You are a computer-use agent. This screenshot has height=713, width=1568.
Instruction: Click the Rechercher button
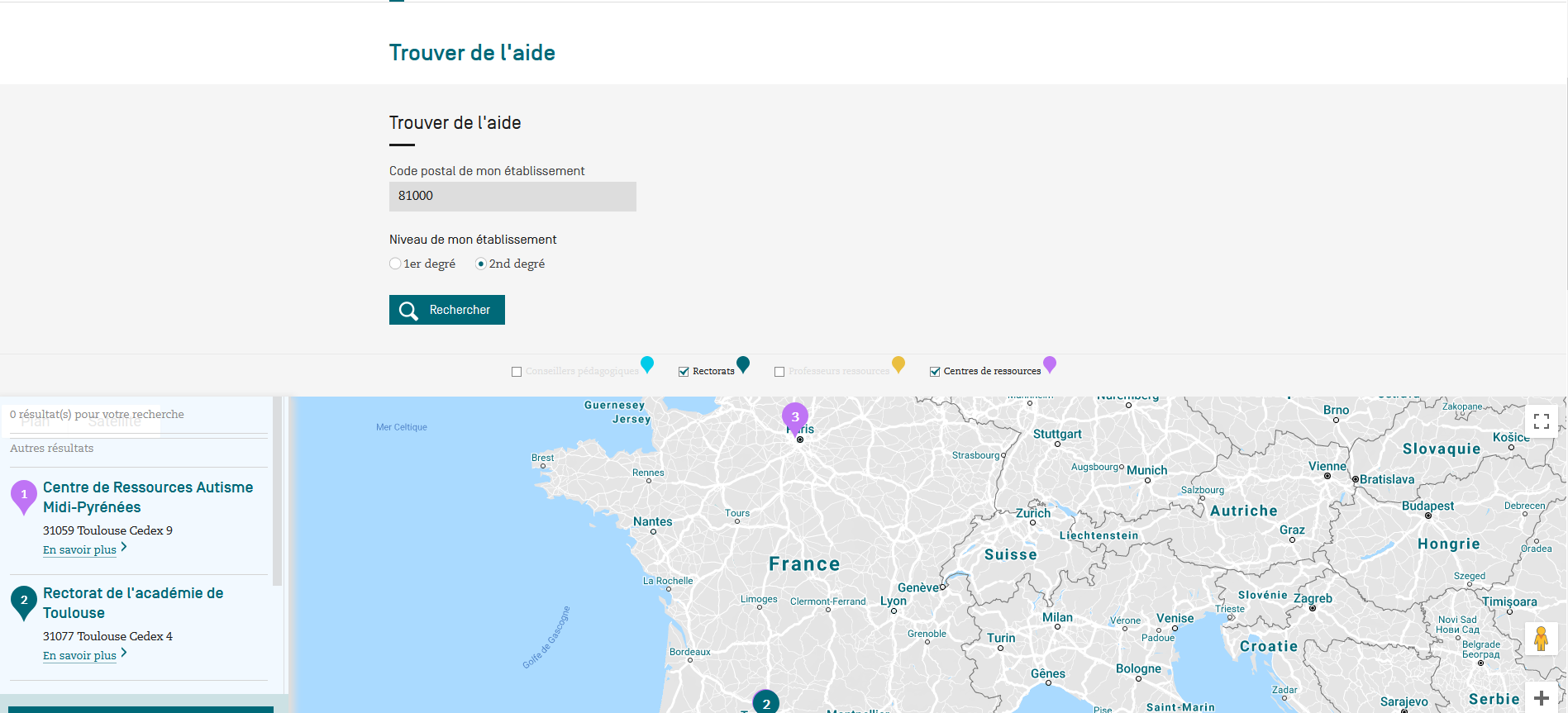[x=447, y=310]
